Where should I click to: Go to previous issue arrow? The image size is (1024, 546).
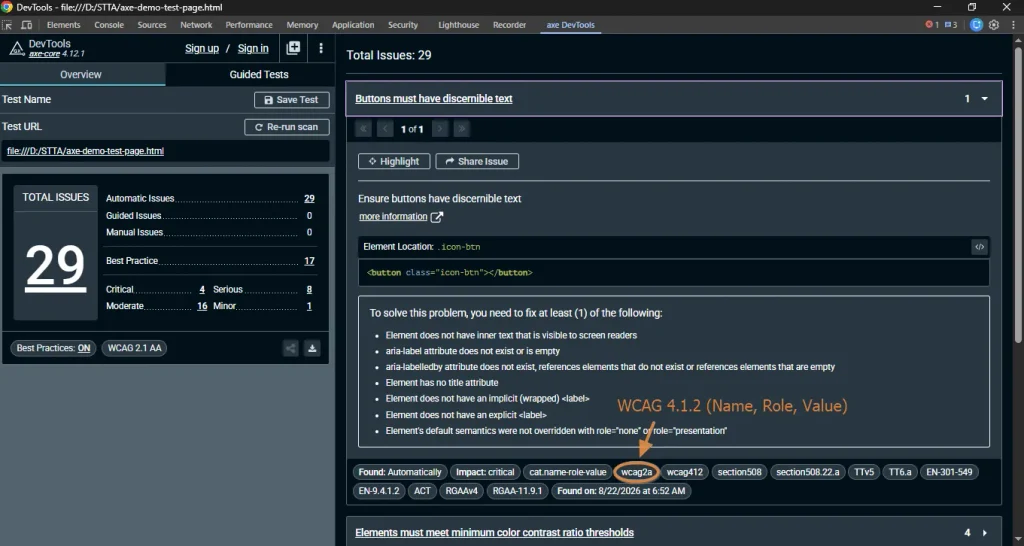(x=385, y=129)
